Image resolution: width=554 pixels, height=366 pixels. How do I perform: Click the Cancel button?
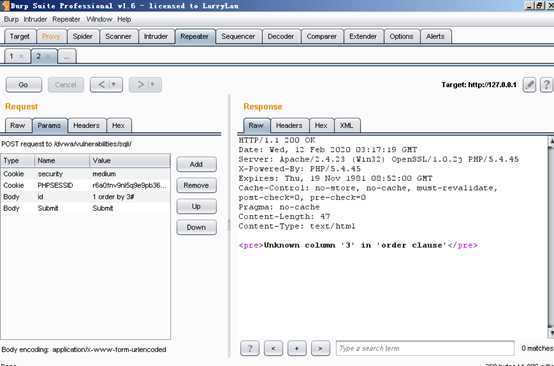pyautogui.click(x=66, y=85)
